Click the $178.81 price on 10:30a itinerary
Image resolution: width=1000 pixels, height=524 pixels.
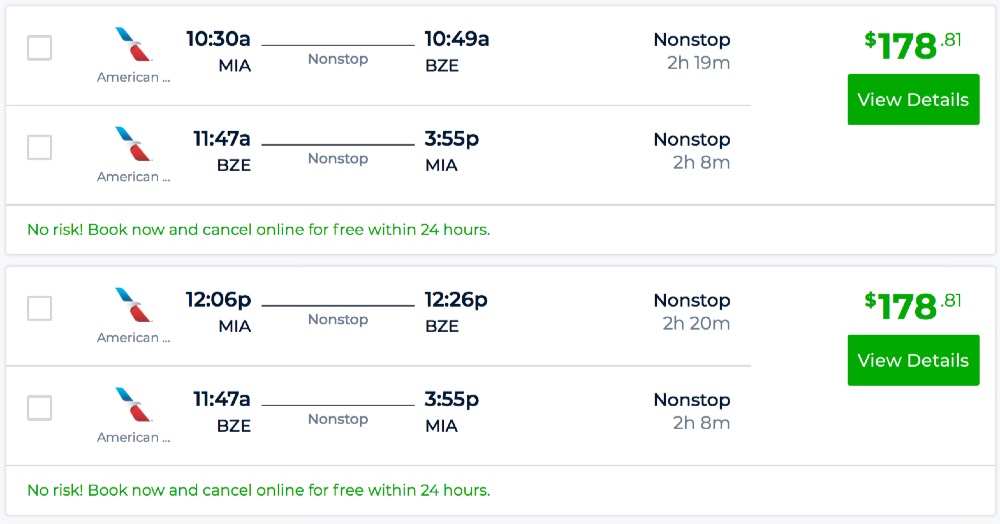tap(912, 45)
